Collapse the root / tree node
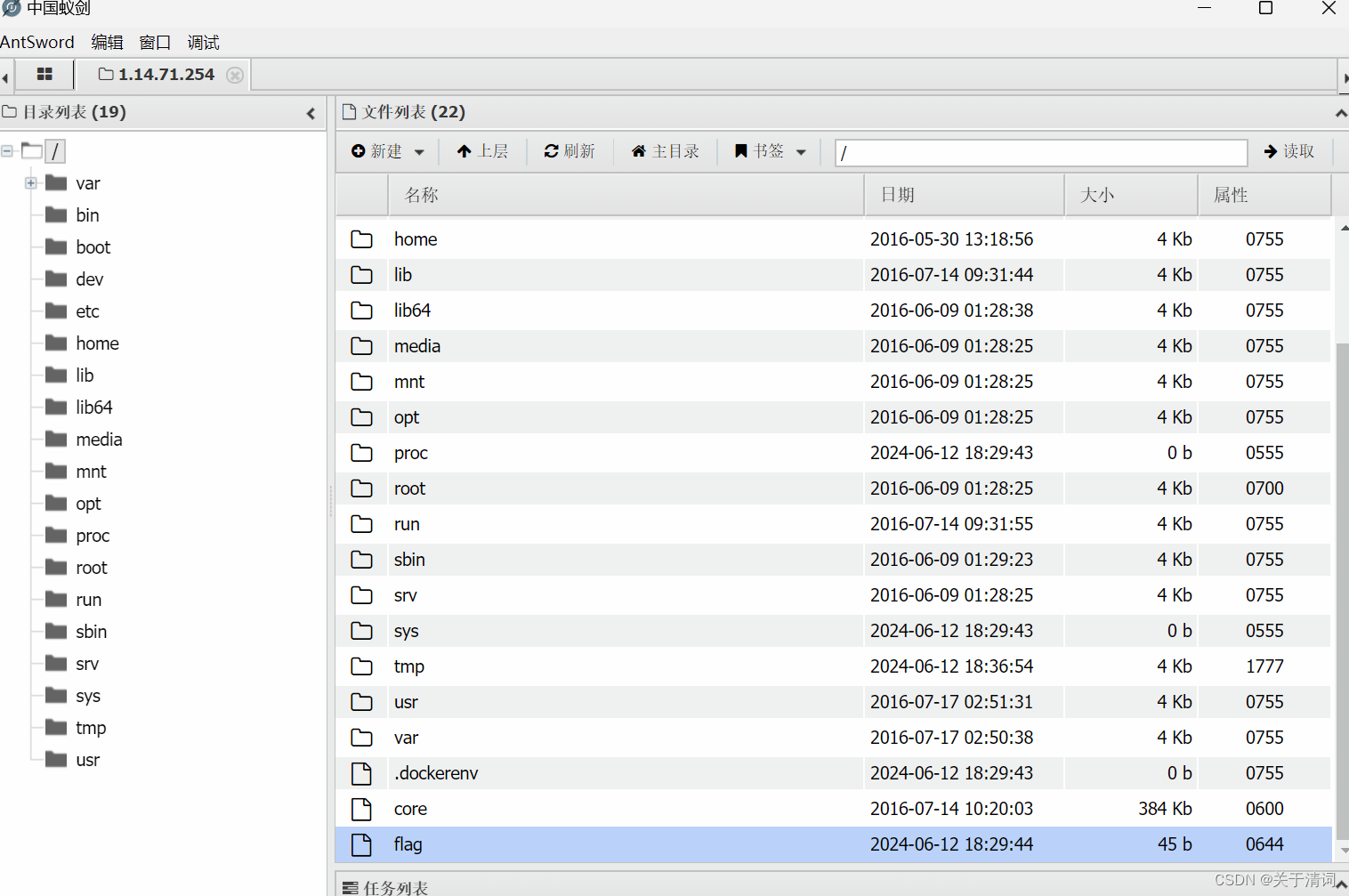Viewport: 1349px width, 896px height. pyautogui.click(x=7, y=151)
